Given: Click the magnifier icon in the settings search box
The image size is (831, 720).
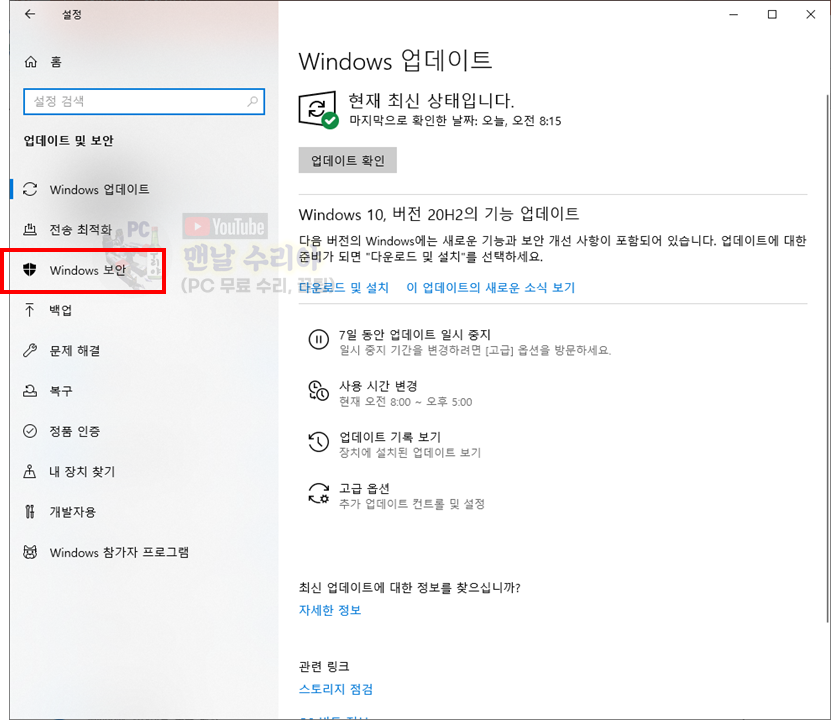Looking at the screenshot, I should [x=253, y=101].
